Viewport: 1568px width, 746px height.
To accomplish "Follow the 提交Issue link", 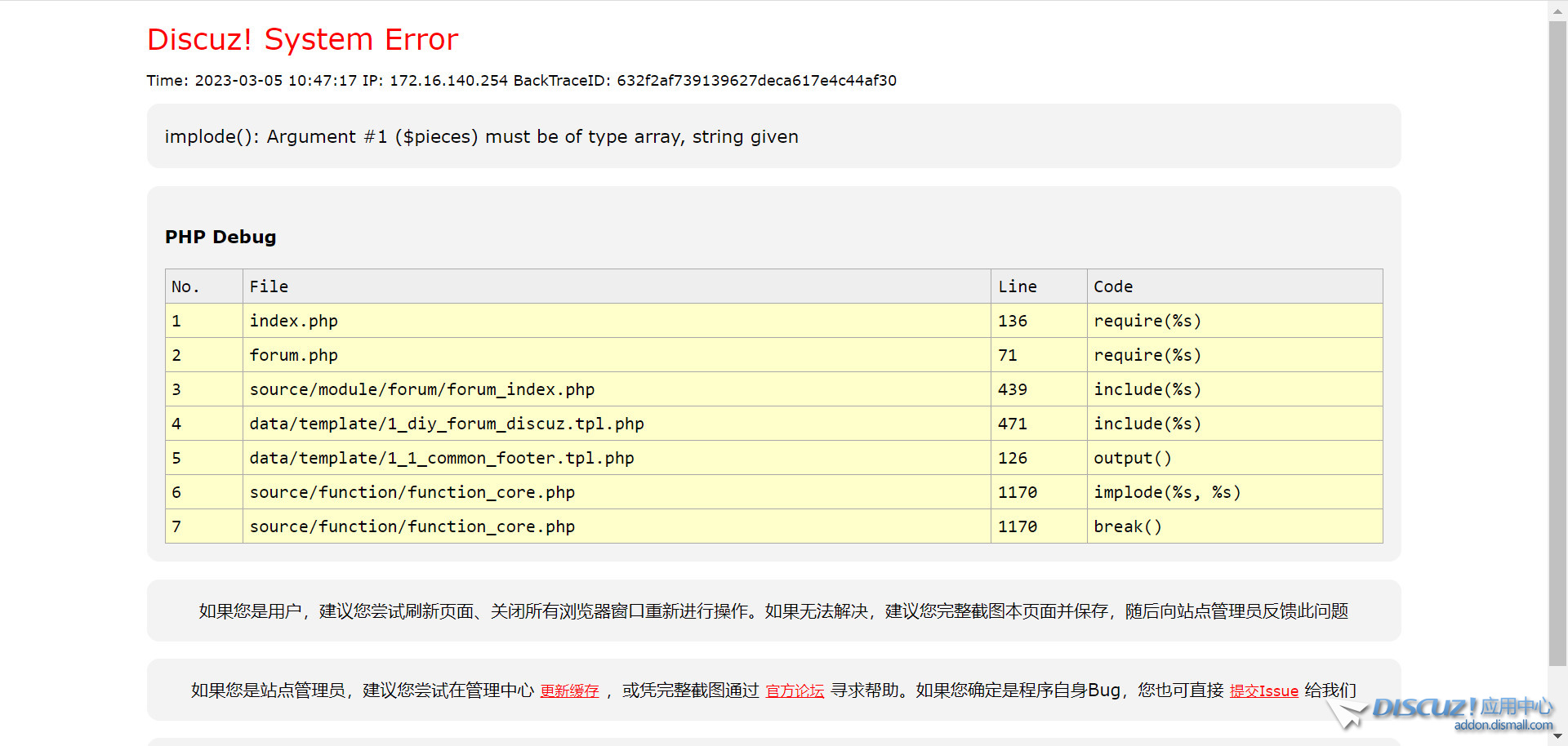I will (1263, 691).
